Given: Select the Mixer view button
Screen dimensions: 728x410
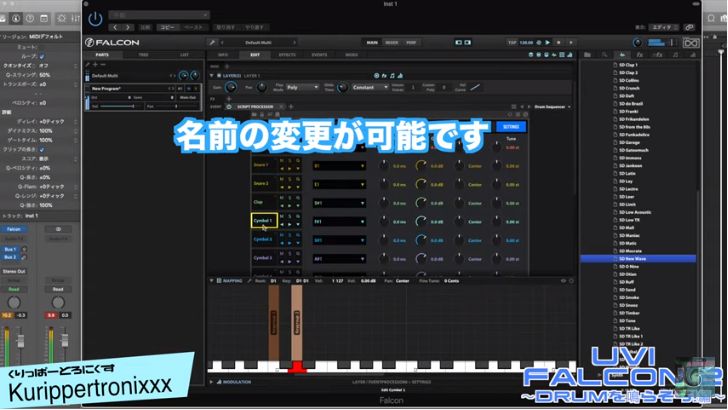Looking at the screenshot, I should coord(392,43).
